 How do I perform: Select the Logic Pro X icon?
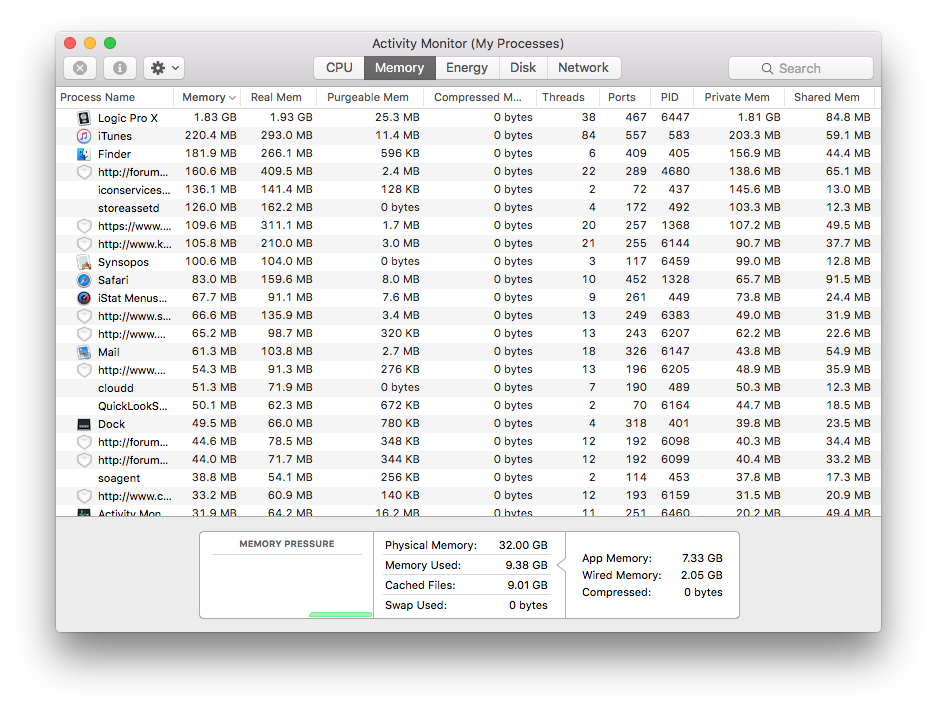click(x=84, y=118)
